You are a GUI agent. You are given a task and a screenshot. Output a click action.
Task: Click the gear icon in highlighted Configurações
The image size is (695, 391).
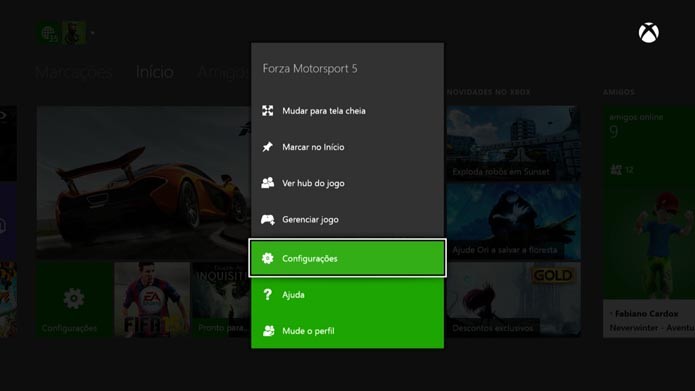pos(267,258)
